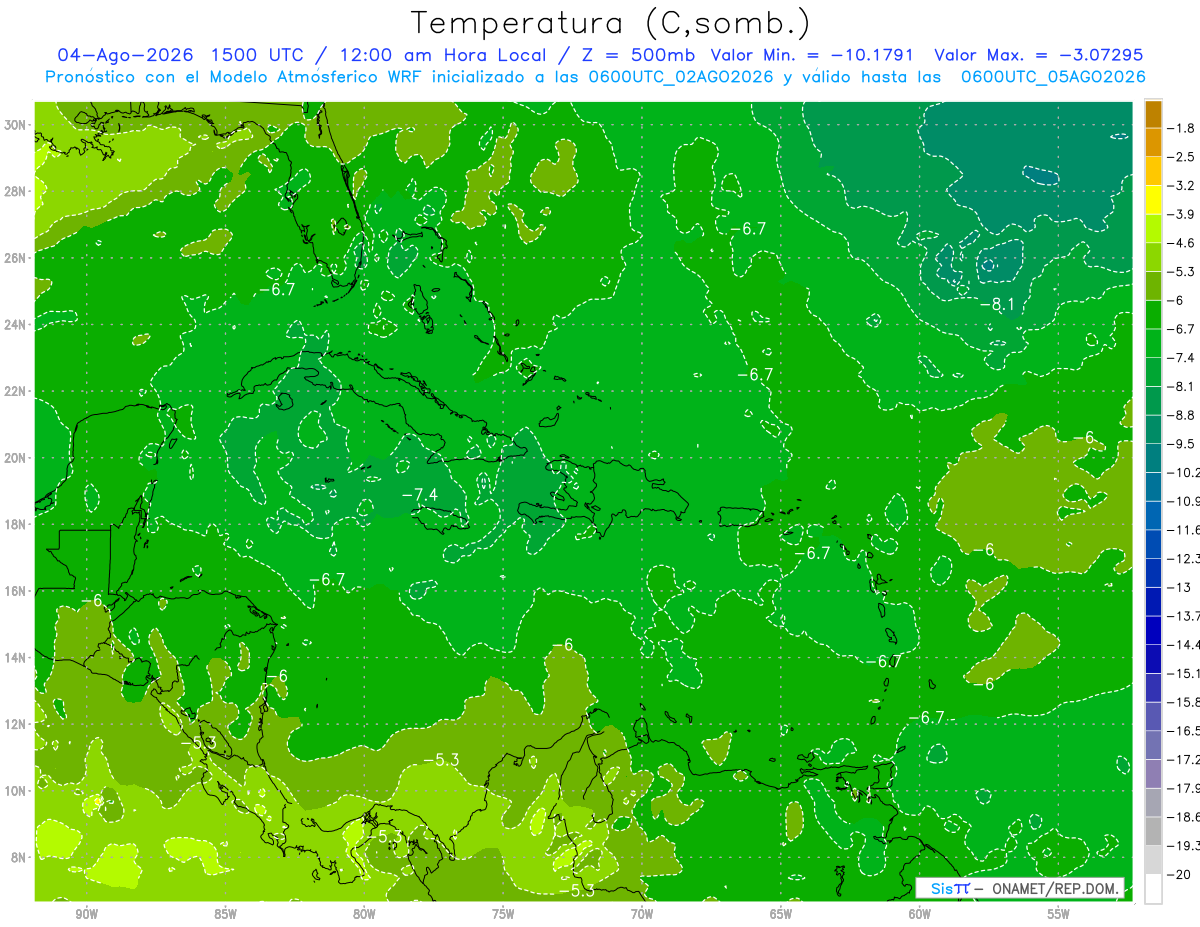Pick the dark orange swatch topping the legend
The height and width of the screenshot is (927, 1200).
coord(1153,114)
